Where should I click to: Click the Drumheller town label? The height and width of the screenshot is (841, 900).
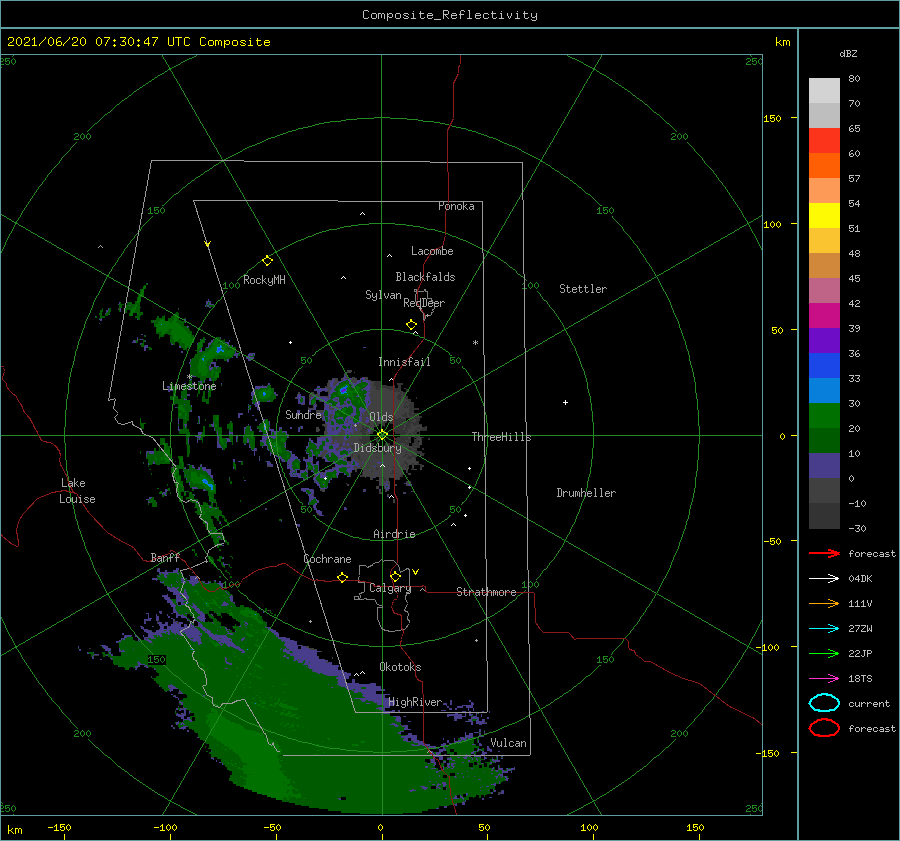[x=586, y=493]
